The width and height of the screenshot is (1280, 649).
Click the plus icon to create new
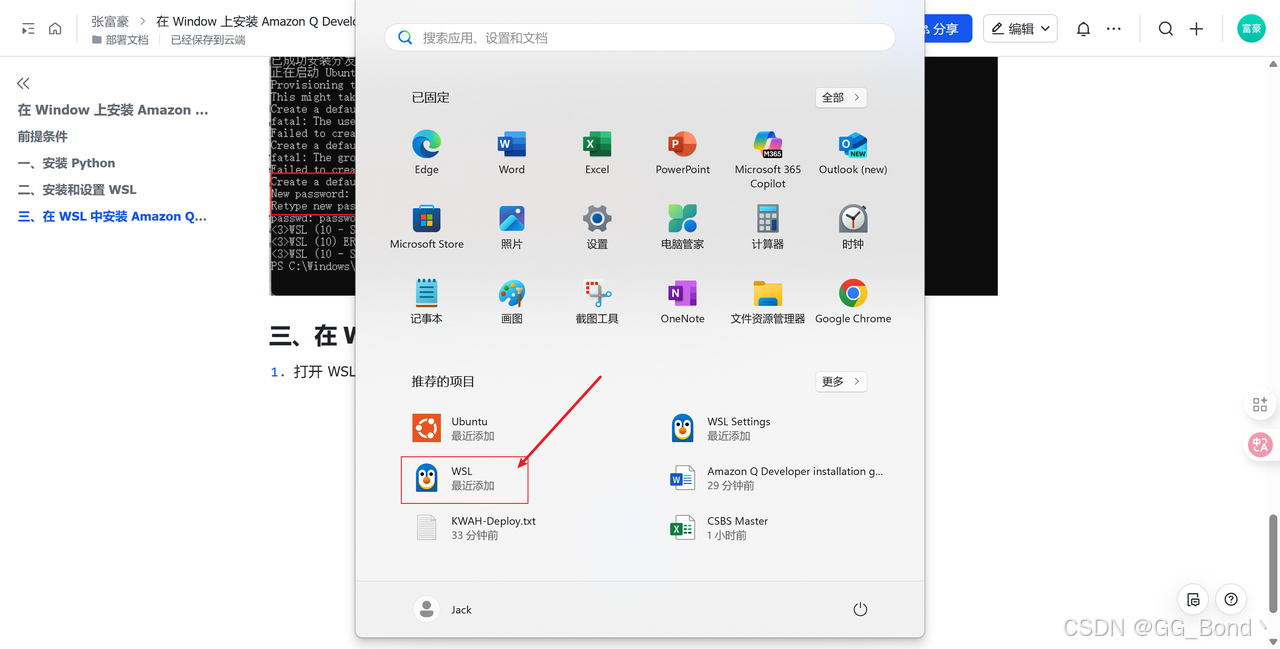coord(1196,29)
